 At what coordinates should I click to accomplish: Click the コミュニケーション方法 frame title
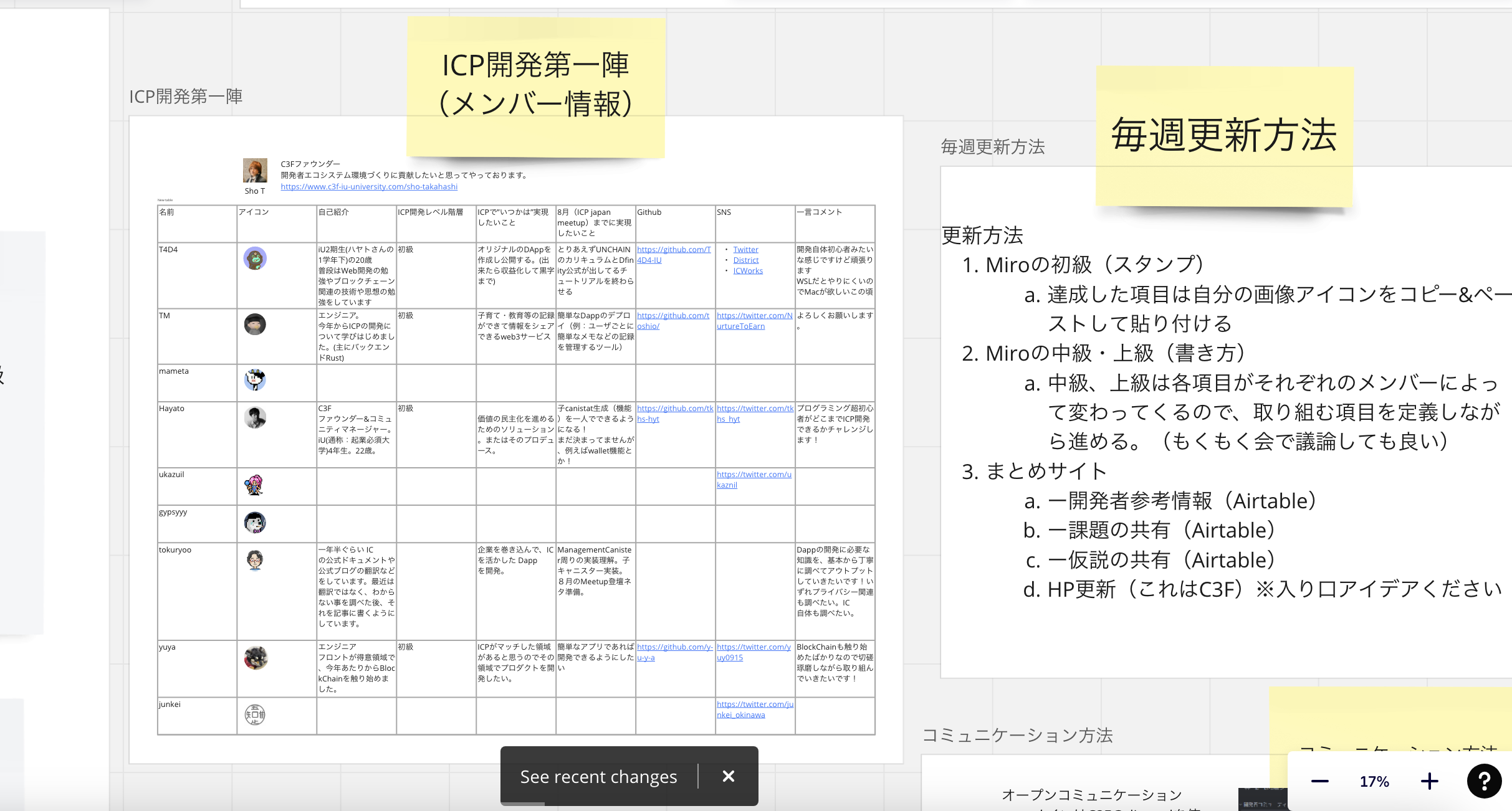[x=1018, y=736]
